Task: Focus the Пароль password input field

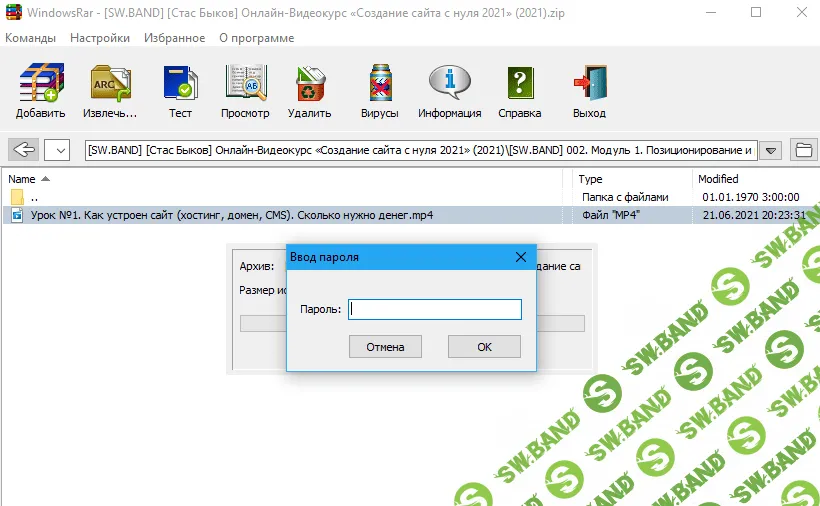Action: pos(435,310)
